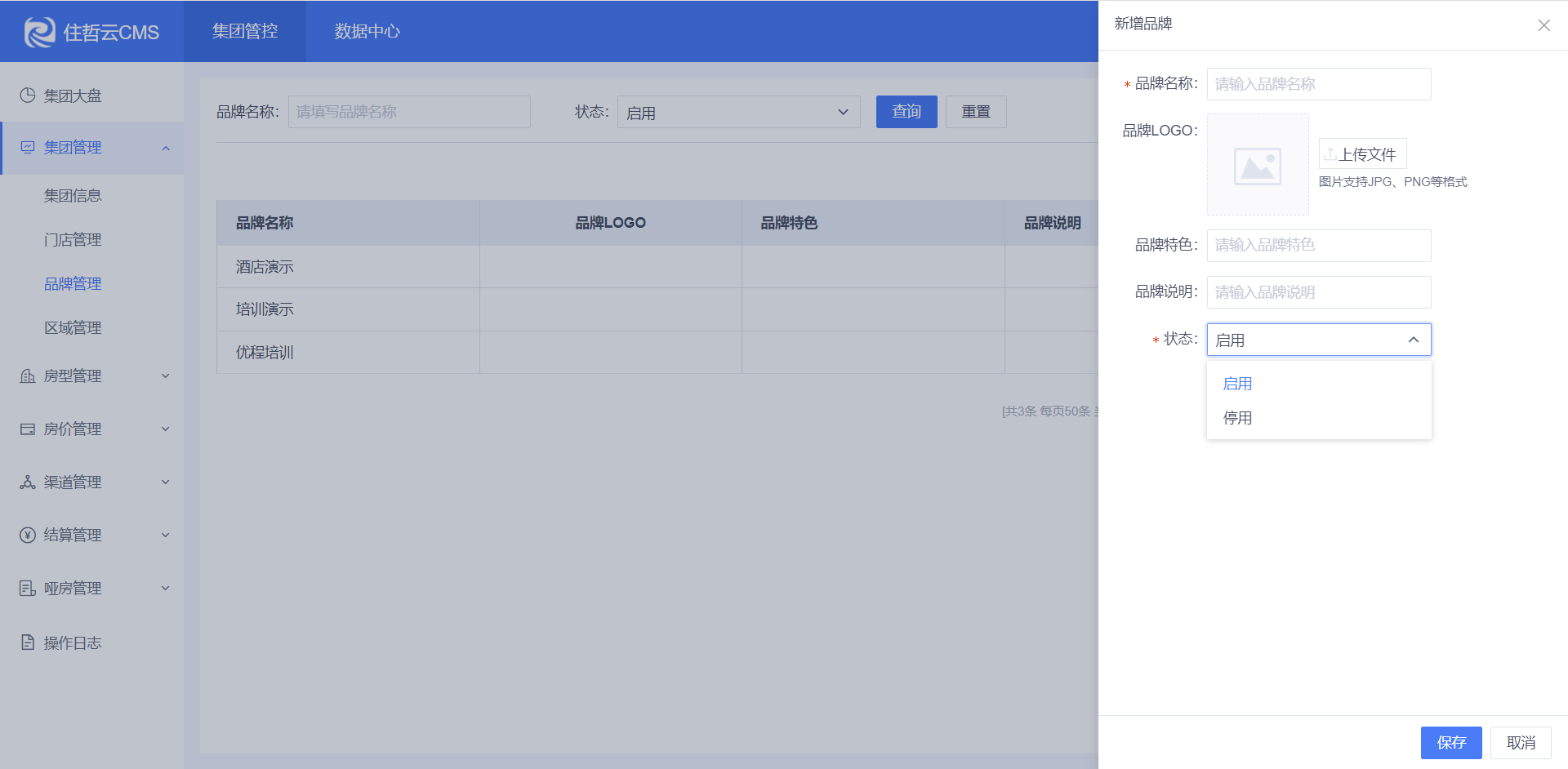Click the 房价管理 wallet icon

pyautogui.click(x=28, y=429)
